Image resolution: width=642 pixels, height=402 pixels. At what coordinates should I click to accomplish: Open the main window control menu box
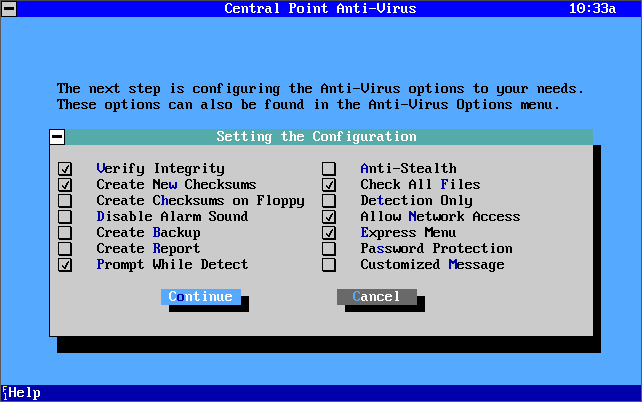(9, 8)
